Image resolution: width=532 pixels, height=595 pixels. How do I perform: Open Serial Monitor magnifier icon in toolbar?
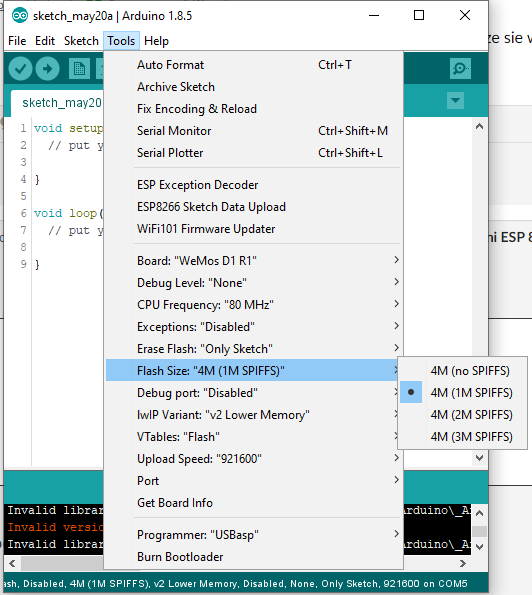[460, 69]
